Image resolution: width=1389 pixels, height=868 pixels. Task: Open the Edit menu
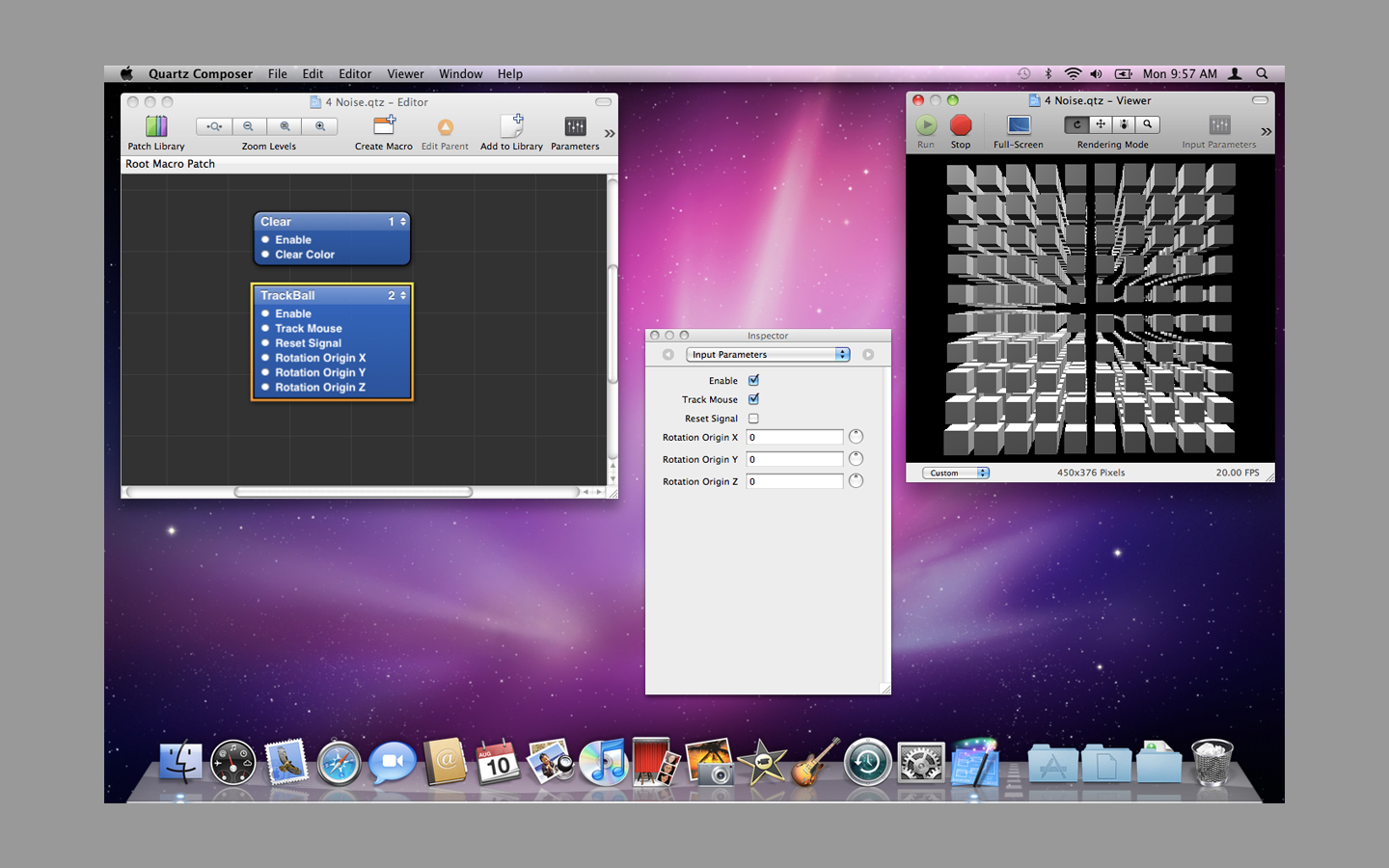click(313, 74)
